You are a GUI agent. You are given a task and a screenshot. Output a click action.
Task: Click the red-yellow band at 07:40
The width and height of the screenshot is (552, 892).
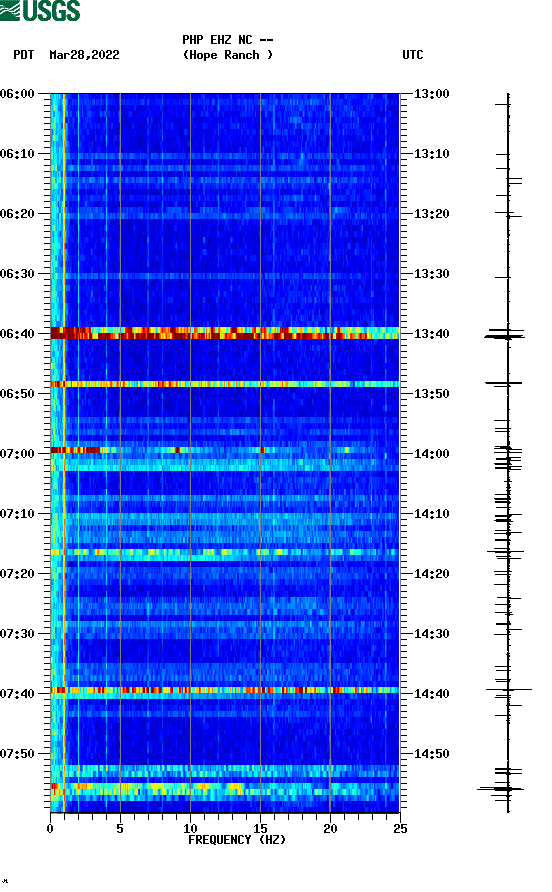tap(225, 690)
